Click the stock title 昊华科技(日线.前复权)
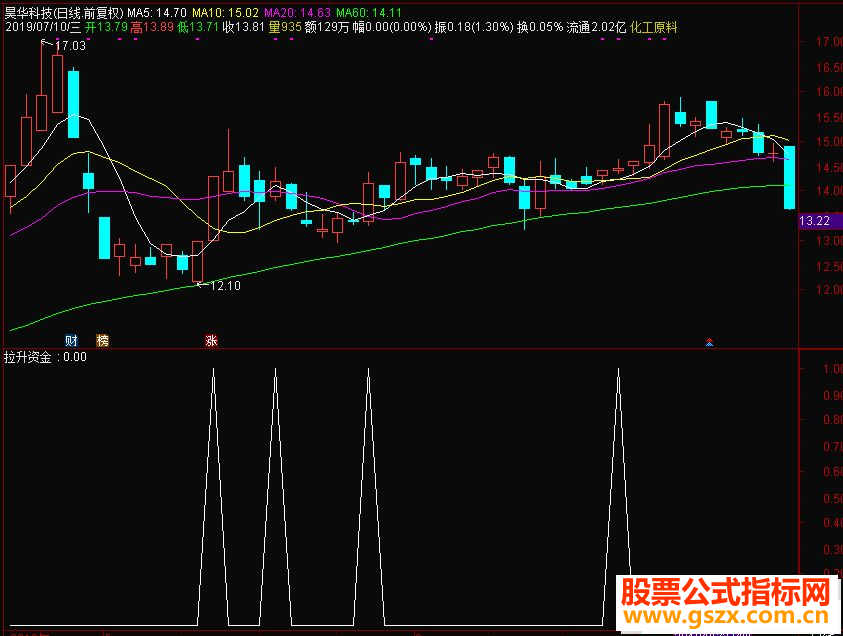843x636 pixels. (64, 13)
